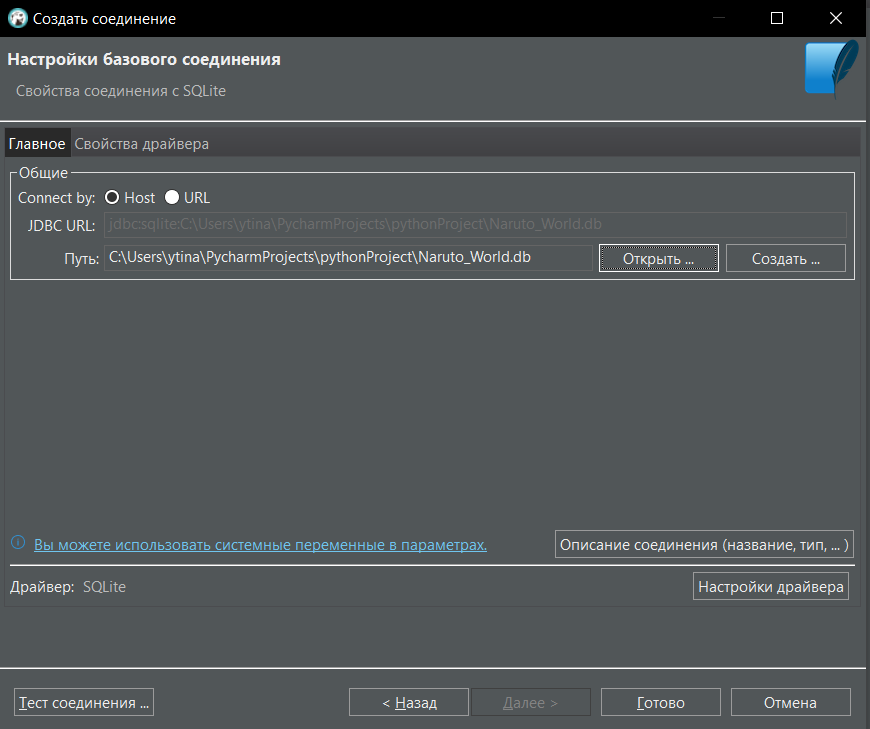Image resolution: width=870 pixels, height=729 pixels.
Task: Switch to Главное tab
Action: tap(37, 144)
